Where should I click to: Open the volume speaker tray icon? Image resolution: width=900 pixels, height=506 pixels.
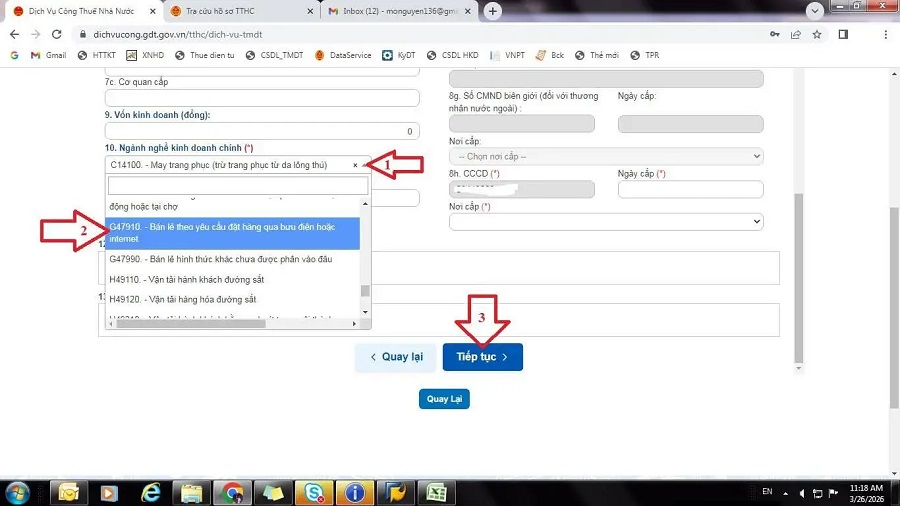coord(802,493)
